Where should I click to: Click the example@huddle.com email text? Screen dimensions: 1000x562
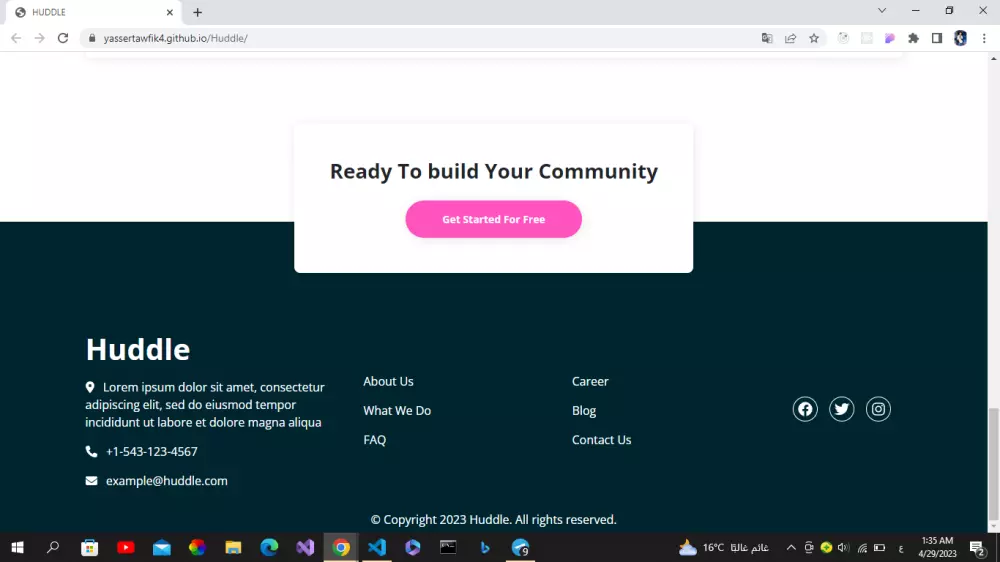pos(166,481)
